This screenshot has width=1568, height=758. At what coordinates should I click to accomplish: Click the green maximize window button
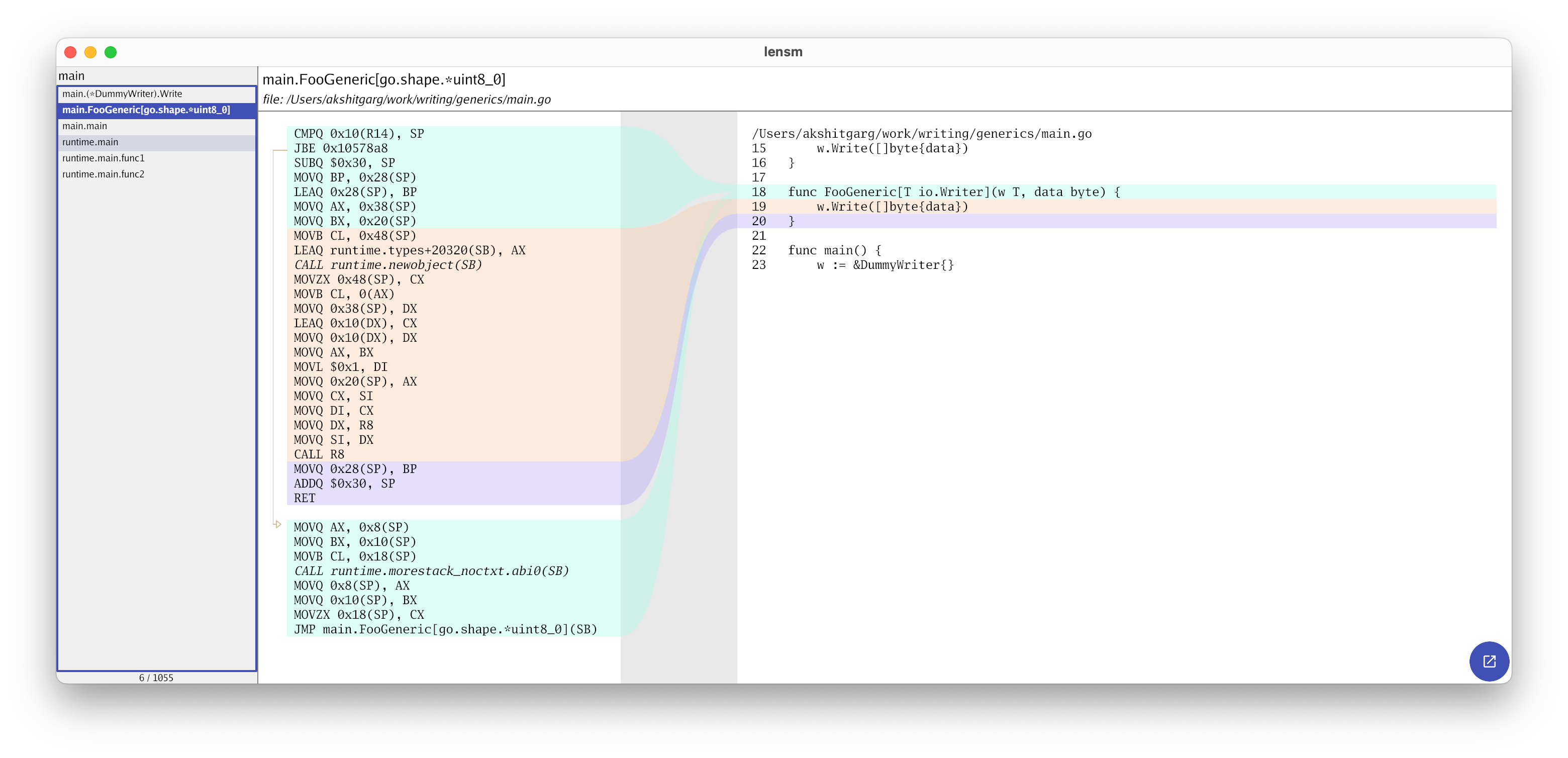111,52
